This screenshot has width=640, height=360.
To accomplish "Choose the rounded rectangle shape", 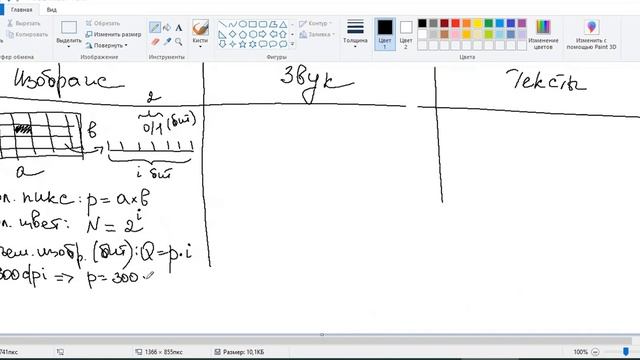I will click(x=263, y=24).
